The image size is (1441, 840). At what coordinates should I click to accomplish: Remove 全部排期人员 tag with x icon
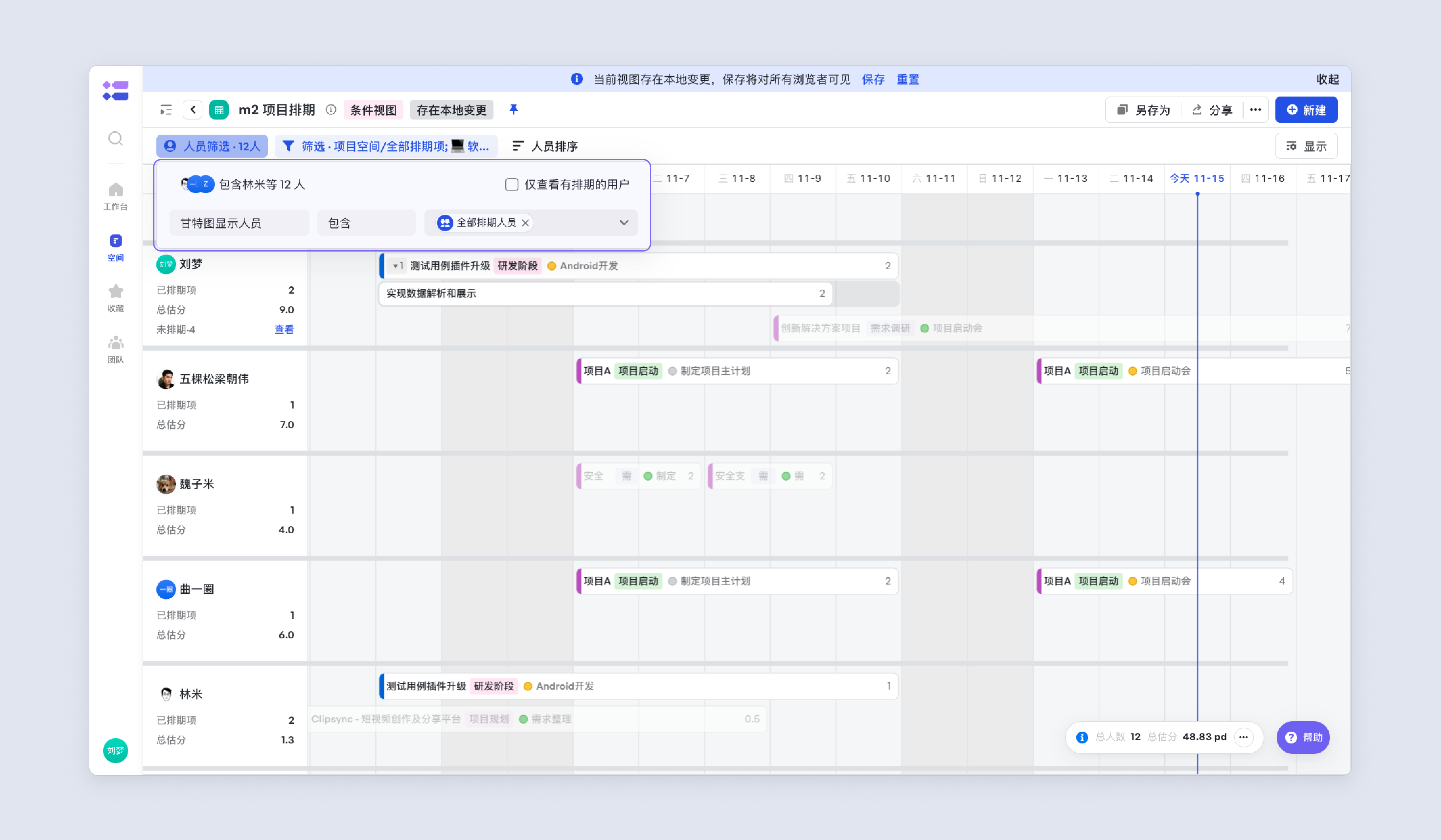[525, 223]
